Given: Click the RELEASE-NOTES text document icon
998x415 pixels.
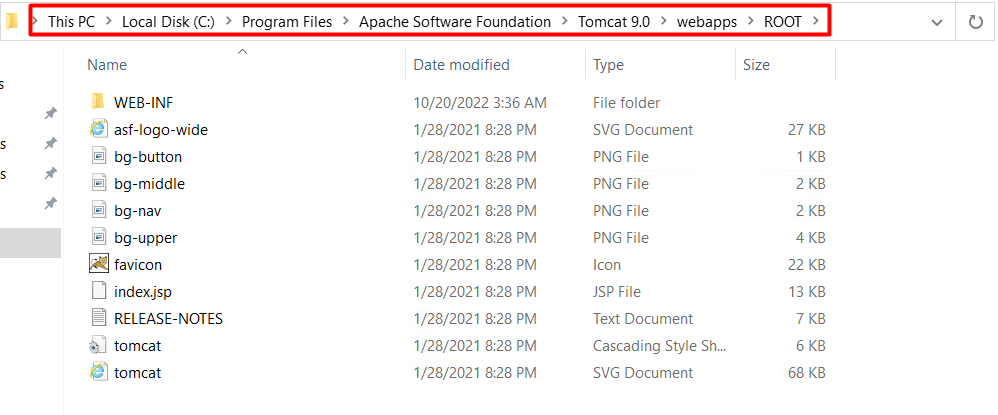Looking at the screenshot, I should [x=98, y=318].
